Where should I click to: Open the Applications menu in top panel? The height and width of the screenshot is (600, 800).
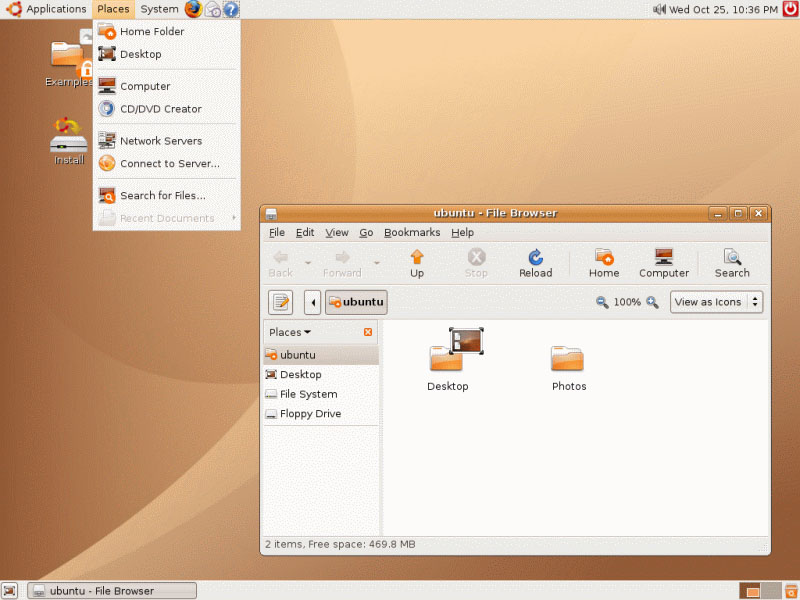[x=47, y=9]
